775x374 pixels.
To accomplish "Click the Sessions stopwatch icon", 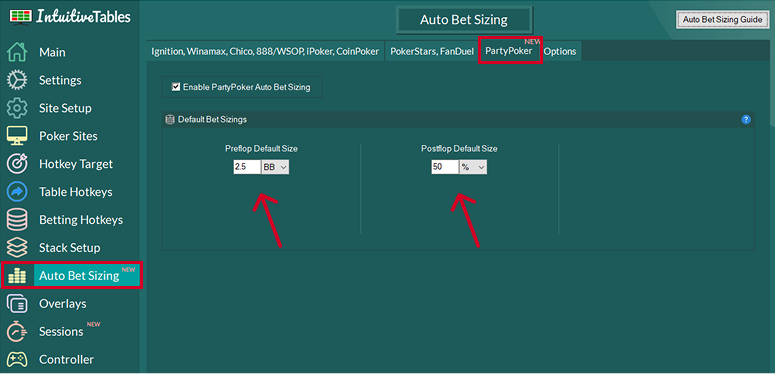I will [17, 332].
